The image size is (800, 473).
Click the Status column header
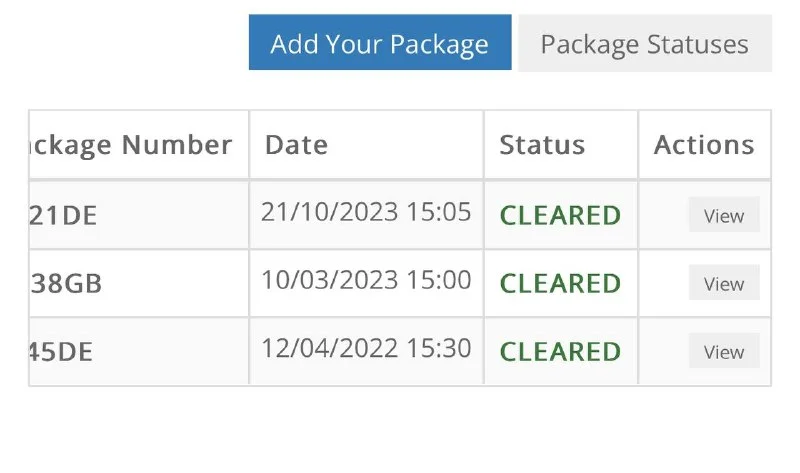pos(542,145)
